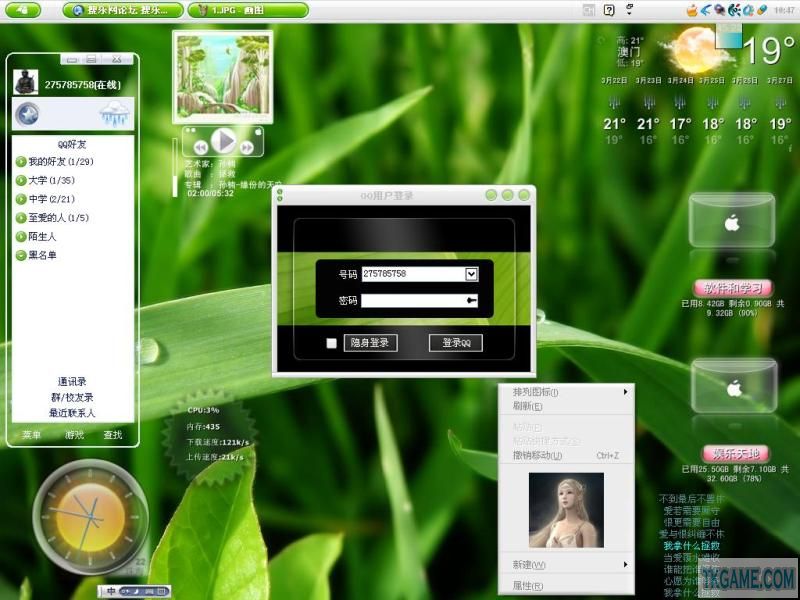The width and height of the screenshot is (800, 600).
Task: Switch to 1.JPG 画图 taskbar window
Action: (x=248, y=10)
